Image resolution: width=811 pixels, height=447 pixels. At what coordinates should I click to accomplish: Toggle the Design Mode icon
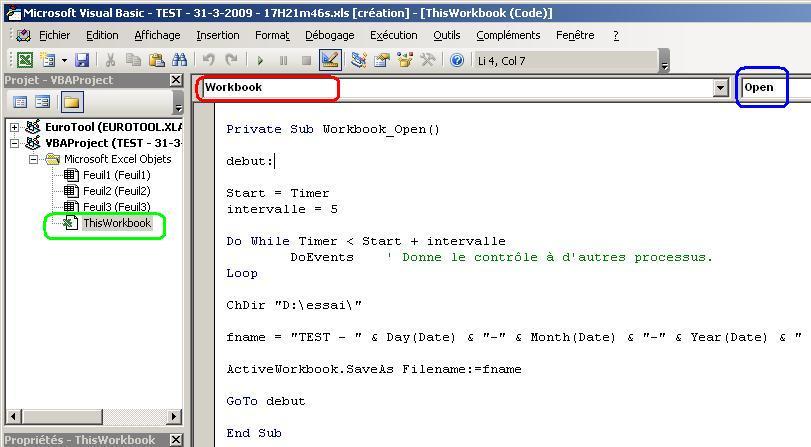click(x=330, y=60)
